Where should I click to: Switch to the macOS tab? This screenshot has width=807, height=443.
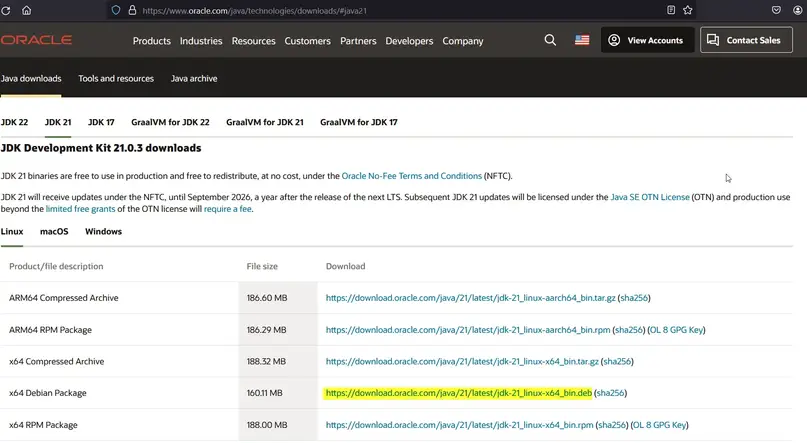pos(54,232)
